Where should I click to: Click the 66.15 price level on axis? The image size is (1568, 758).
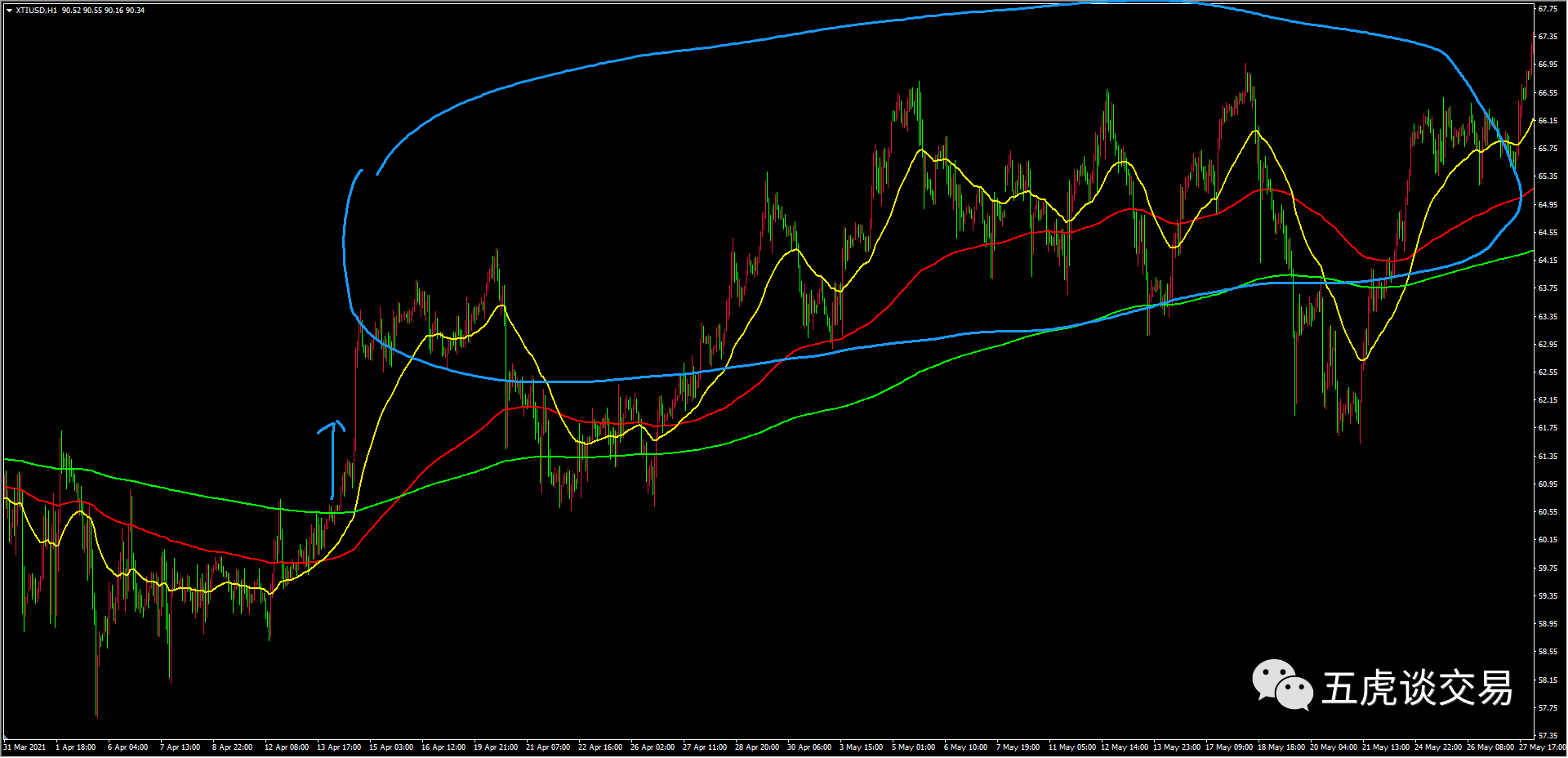pos(1548,121)
